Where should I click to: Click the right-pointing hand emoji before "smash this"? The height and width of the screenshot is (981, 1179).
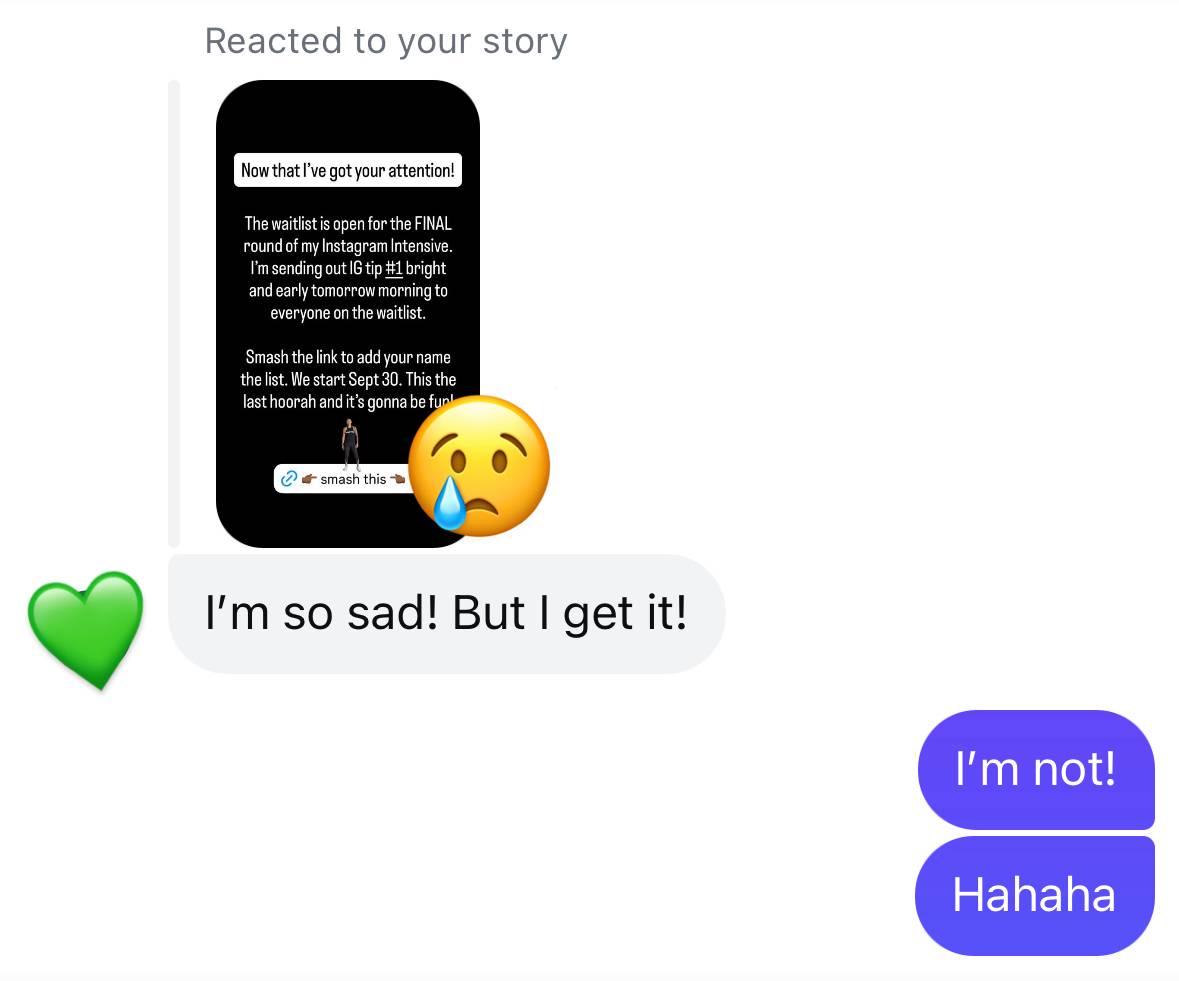308,479
